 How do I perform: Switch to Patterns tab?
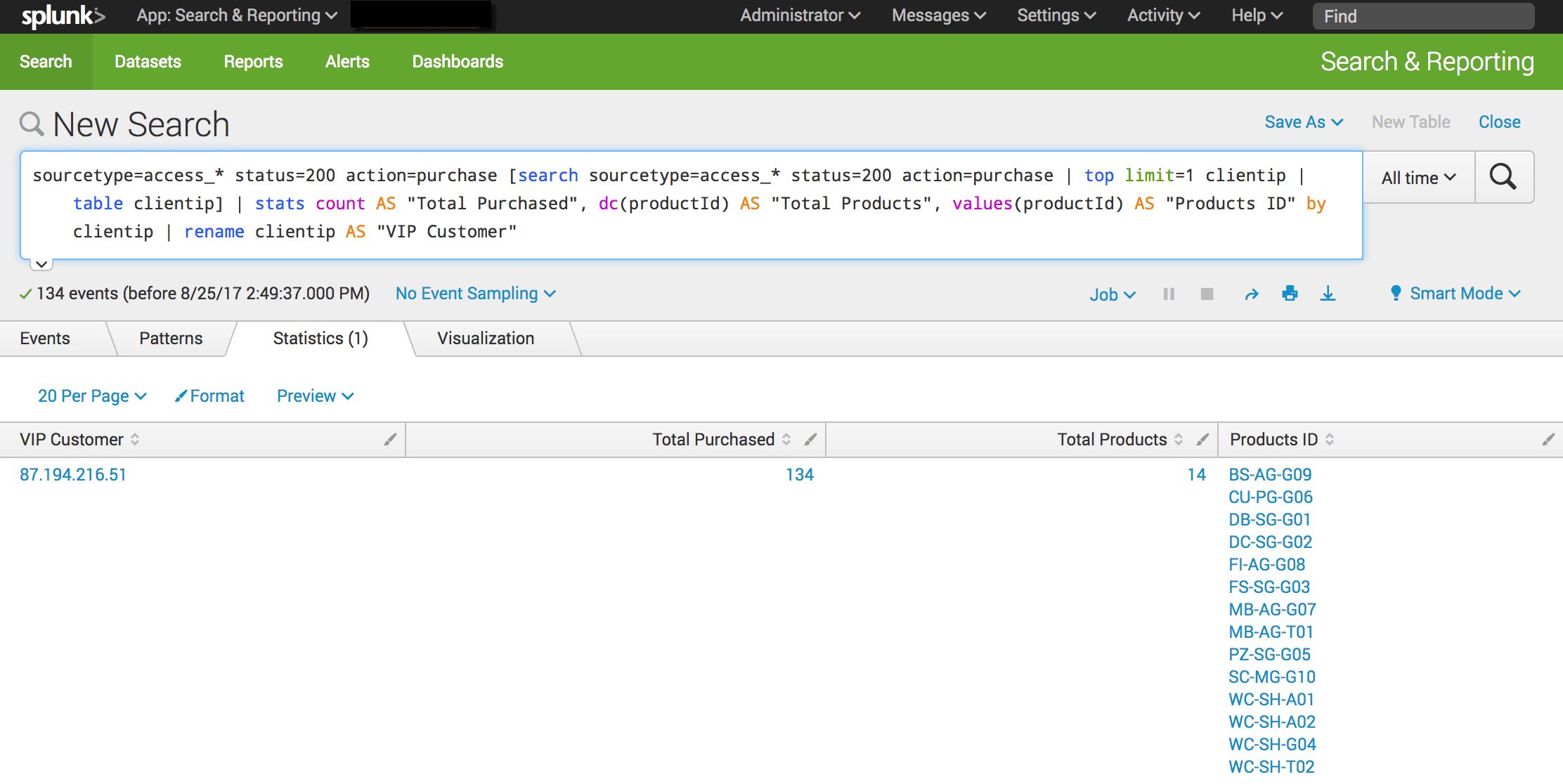(171, 339)
